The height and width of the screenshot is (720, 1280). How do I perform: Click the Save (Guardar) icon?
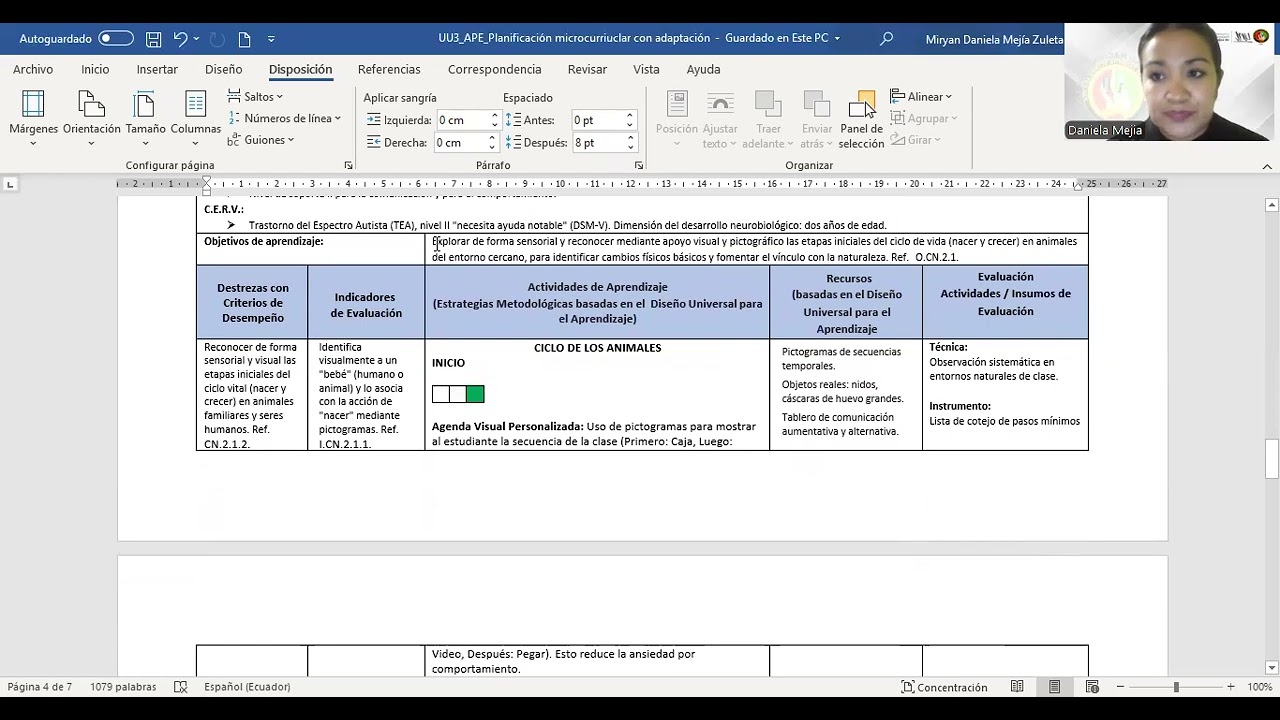[x=154, y=39]
